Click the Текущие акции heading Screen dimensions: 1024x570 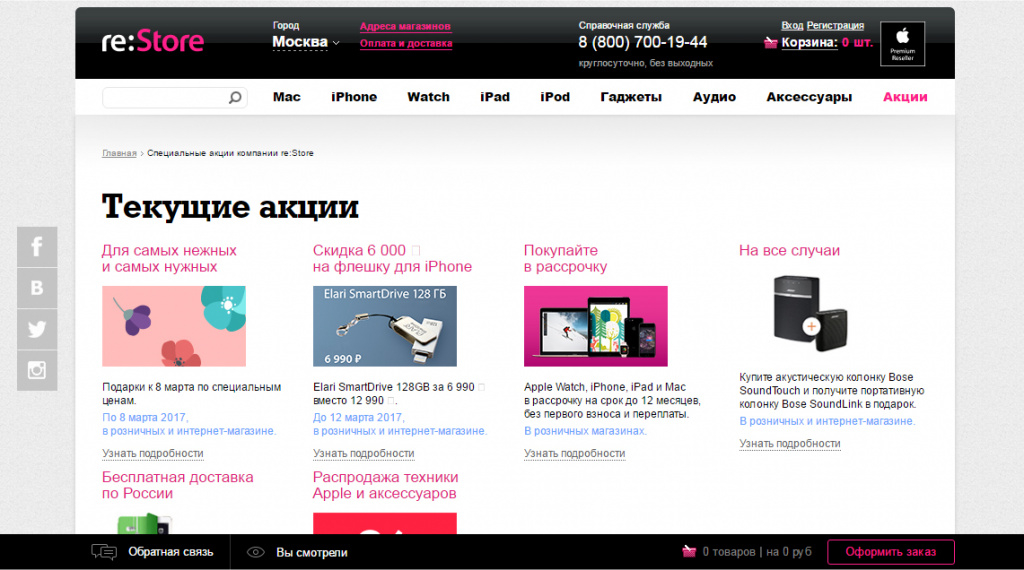pyautogui.click(x=230, y=207)
